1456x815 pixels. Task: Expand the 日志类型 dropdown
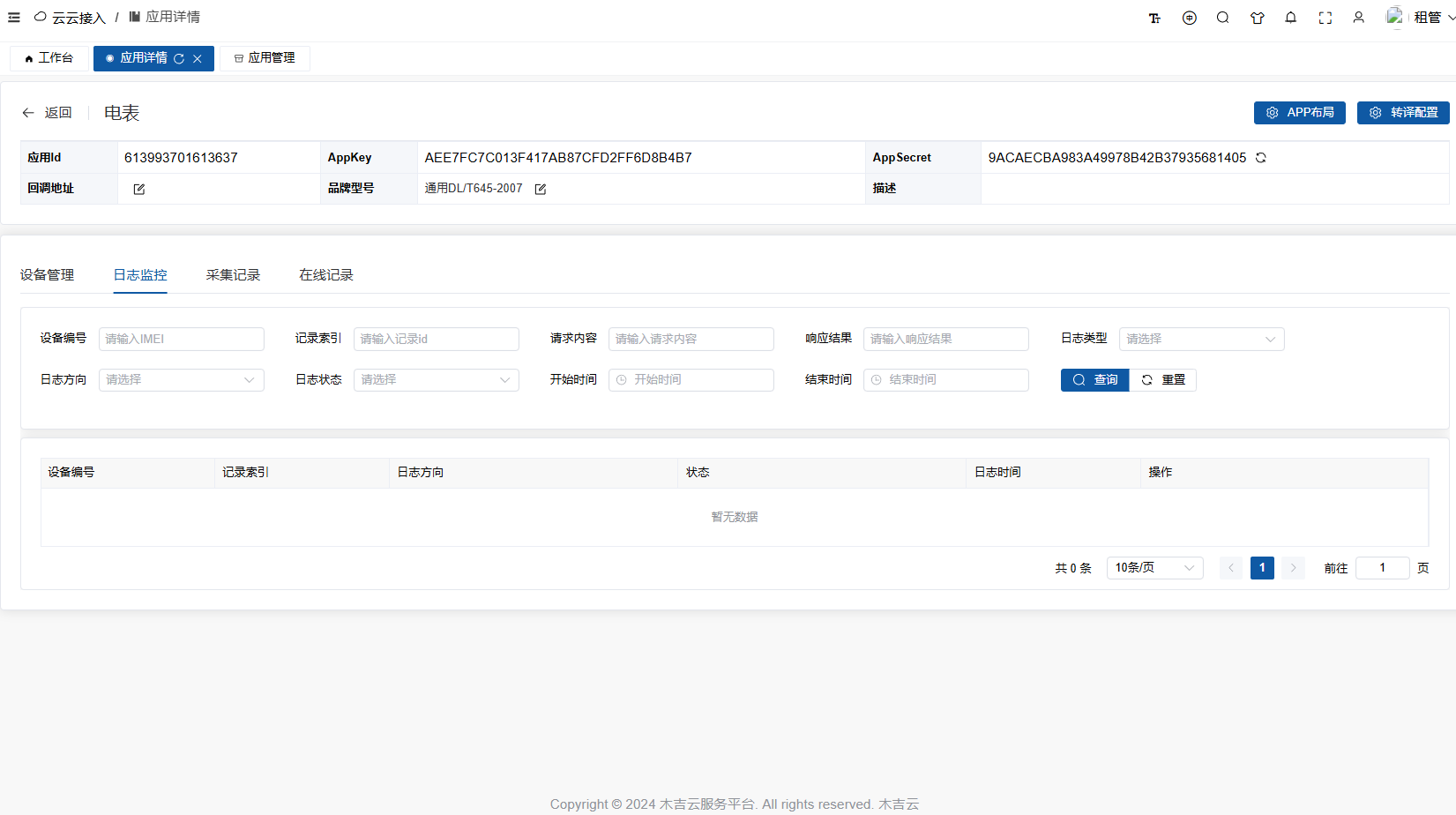click(x=1201, y=340)
